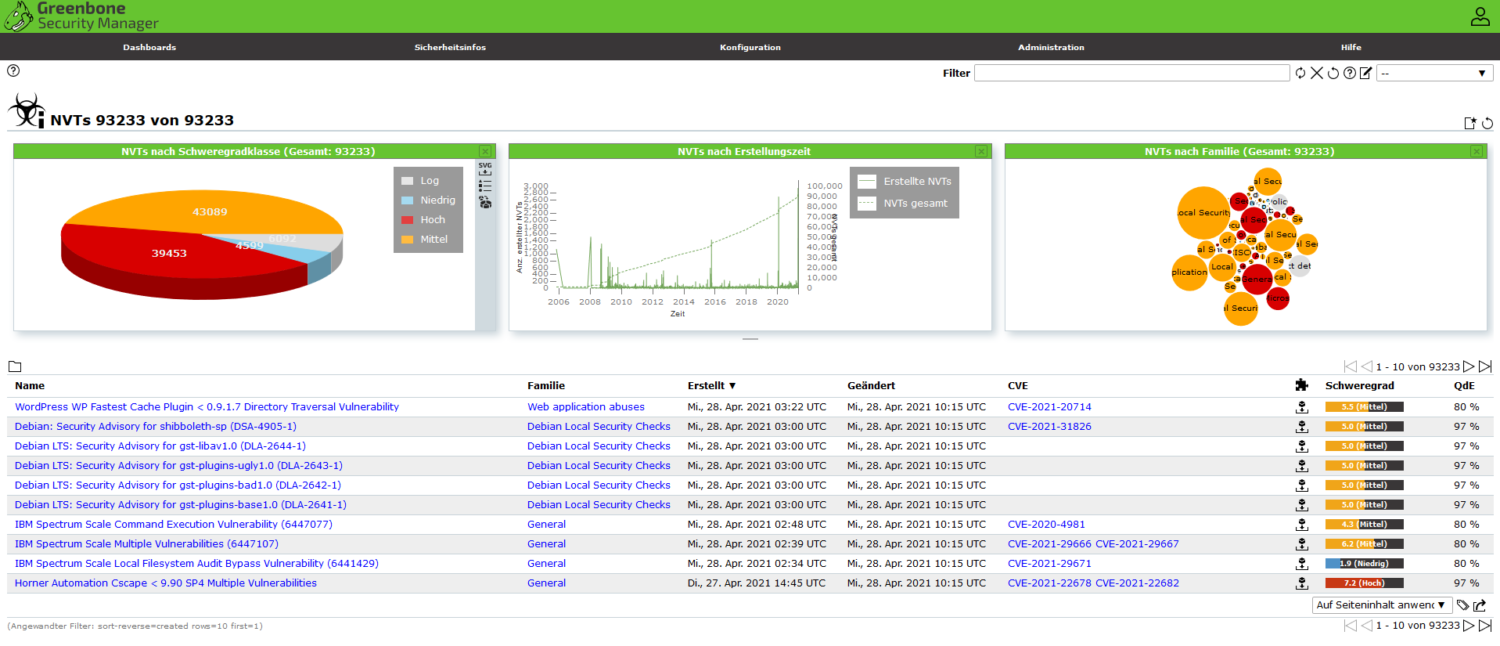The image size is (1500, 646).
Task: Open the Konfiguration menu
Action: click(750, 46)
